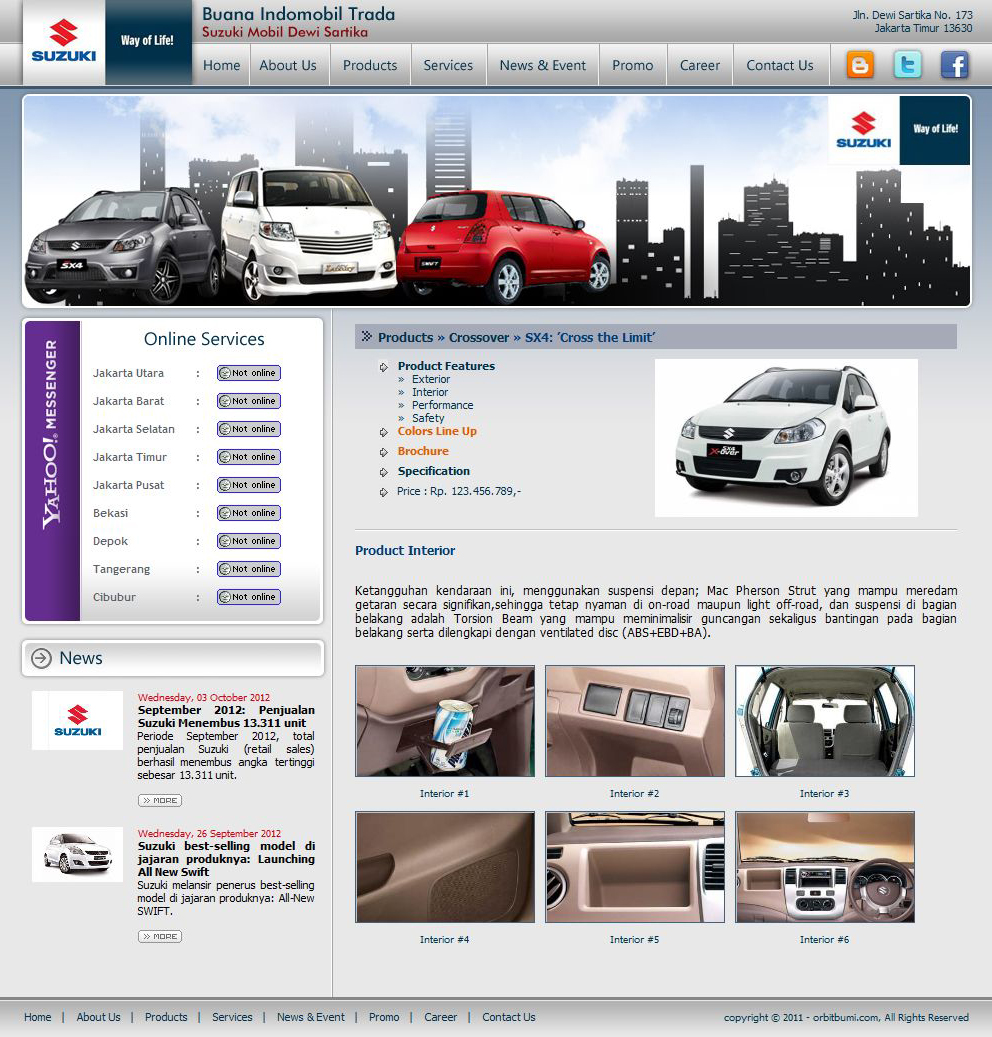992x1037 pixels.
Task: Open the Interior feature link
Action: 430,392
